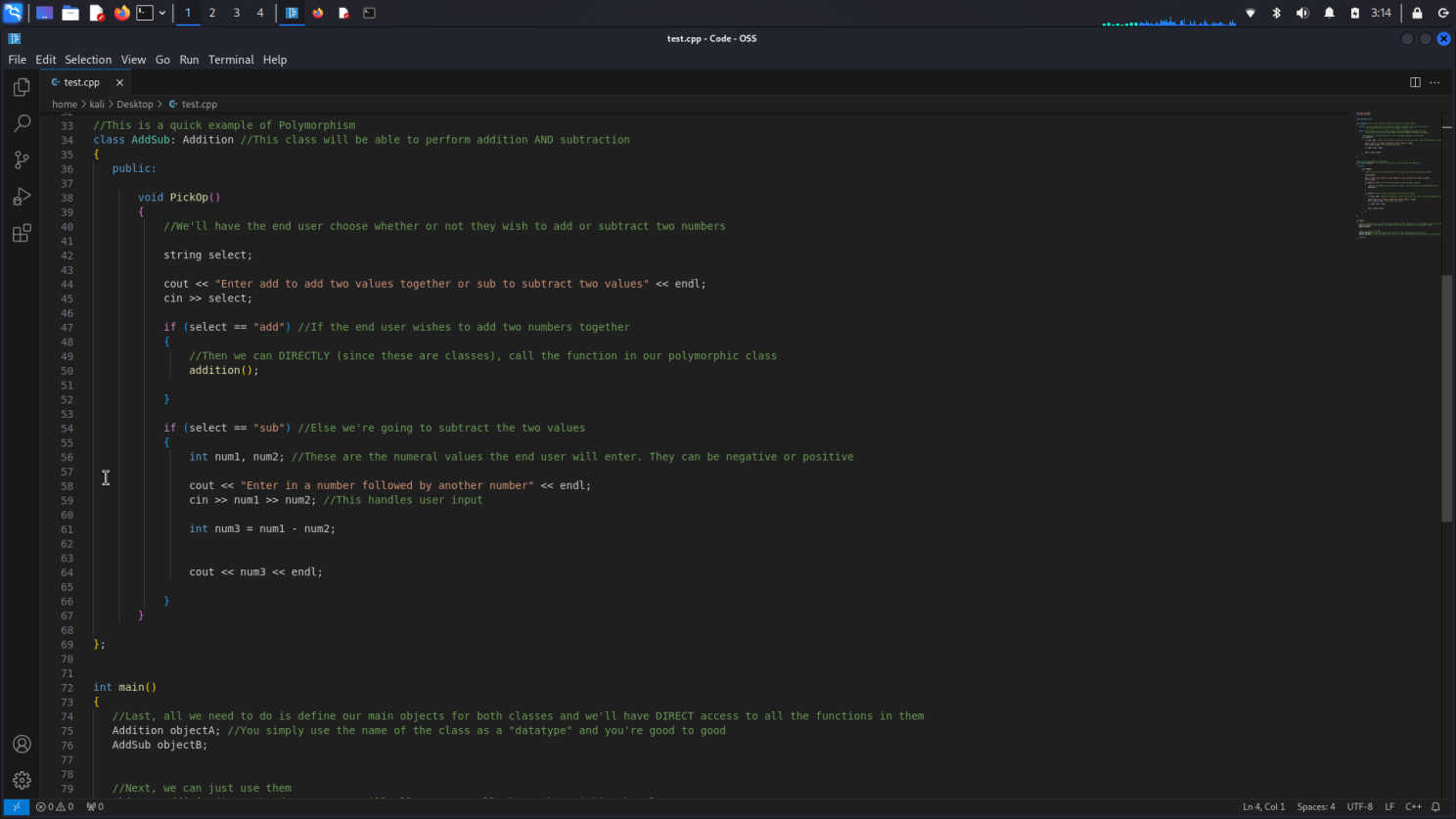The width and height of the screenshot is (1456, 819).
Task: Click the lock screen icon
Action: click(x=1417, y=13)
